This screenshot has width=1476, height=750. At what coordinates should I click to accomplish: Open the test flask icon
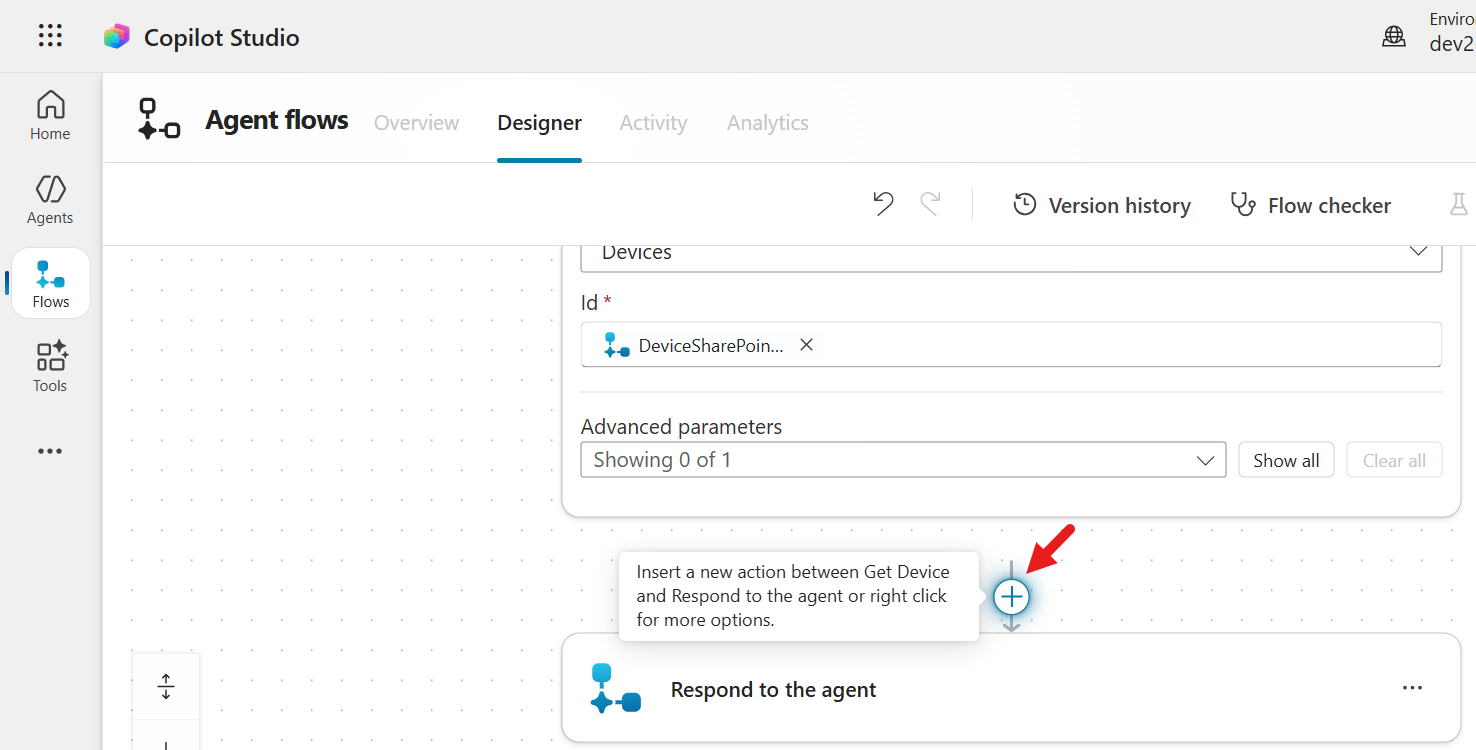(1459, 205)
